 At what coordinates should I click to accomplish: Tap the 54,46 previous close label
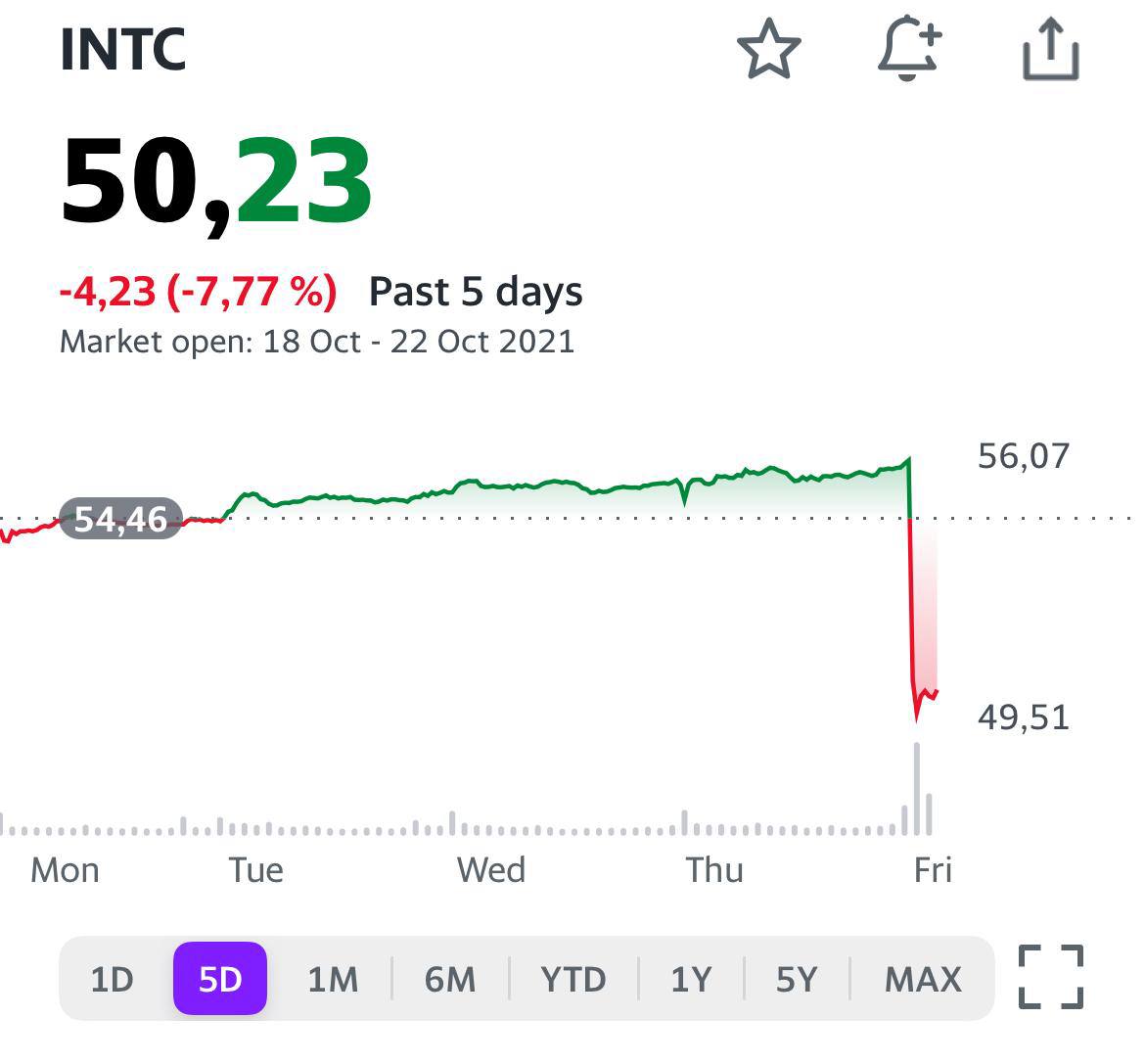tap(121, 519)
